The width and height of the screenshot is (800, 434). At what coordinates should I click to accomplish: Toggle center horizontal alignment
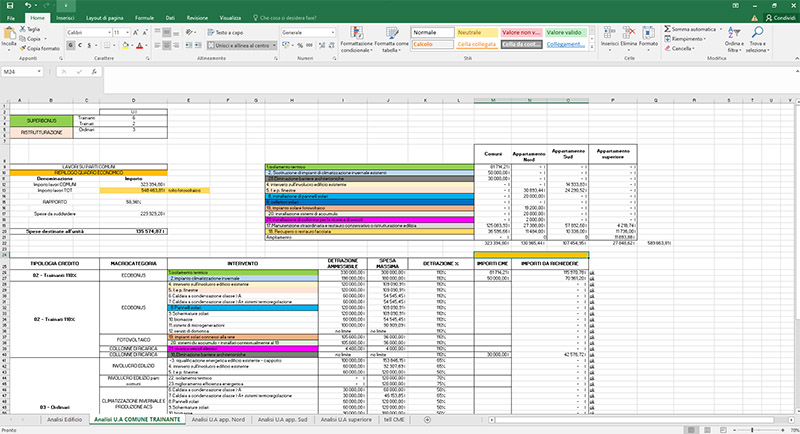coord(166,45)
